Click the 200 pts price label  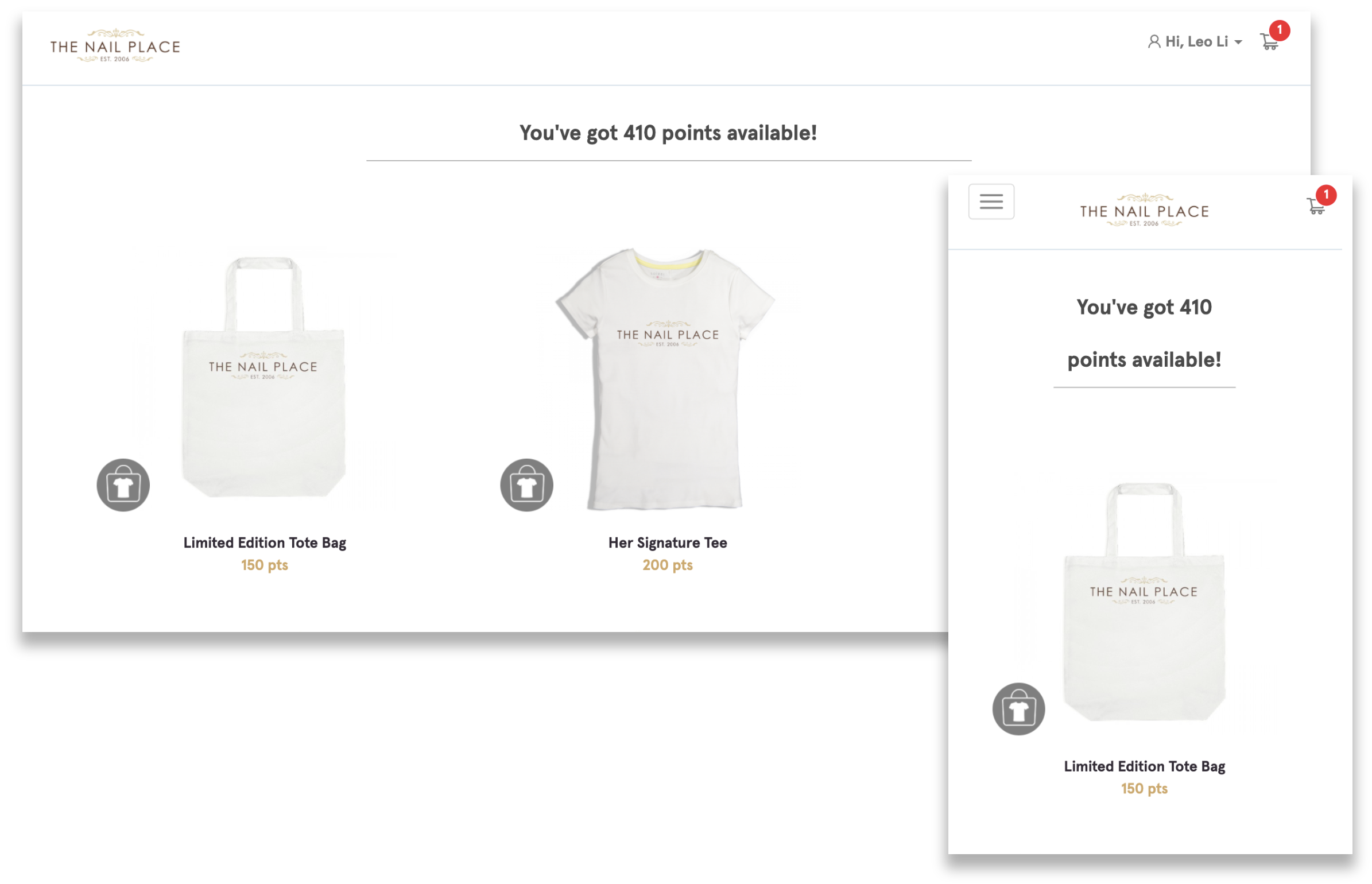tap(668, 565)
